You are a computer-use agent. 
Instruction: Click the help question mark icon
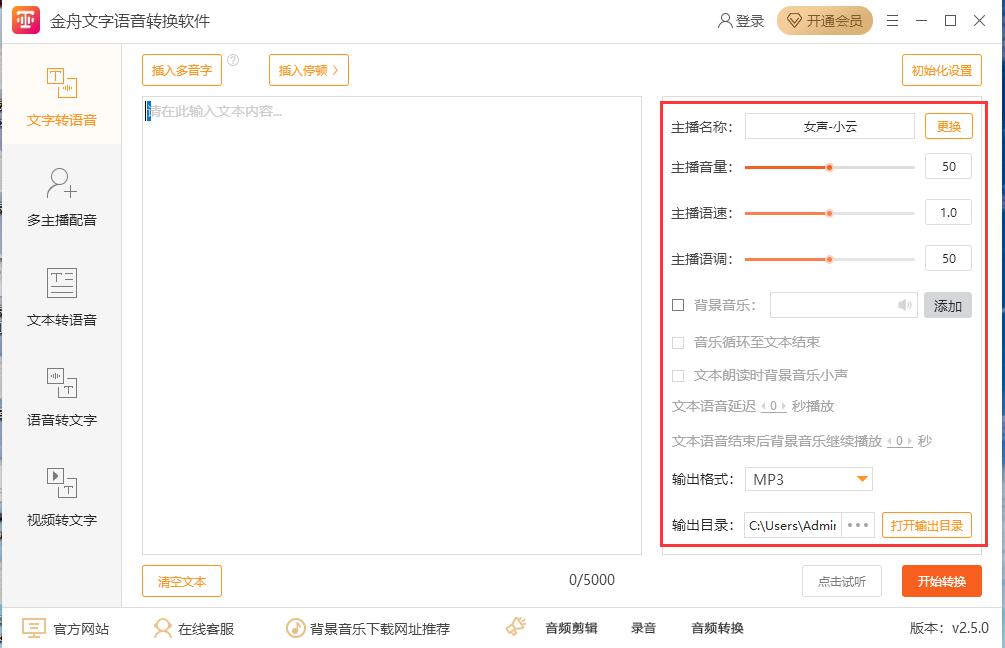[x=233, y=60]
